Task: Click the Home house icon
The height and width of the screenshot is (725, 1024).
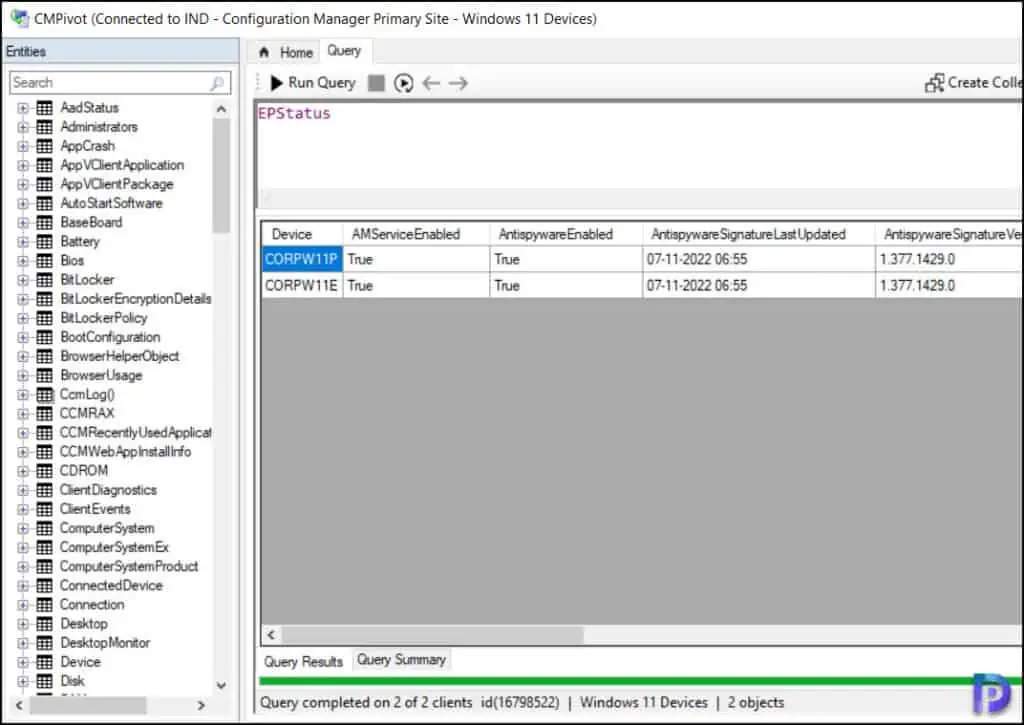Action: tap(264, 52)
